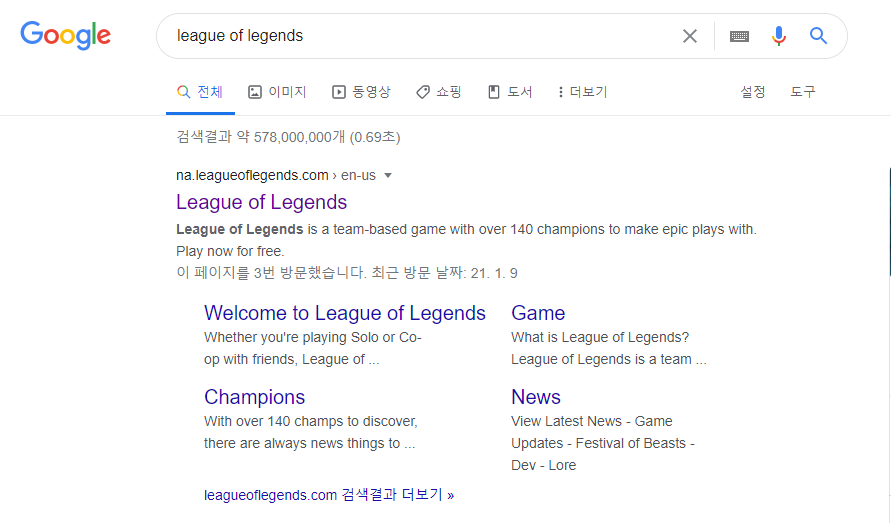891x523 pixels.
Task: Switch to the 동영상 tab
Action: [x=361, y=92]
